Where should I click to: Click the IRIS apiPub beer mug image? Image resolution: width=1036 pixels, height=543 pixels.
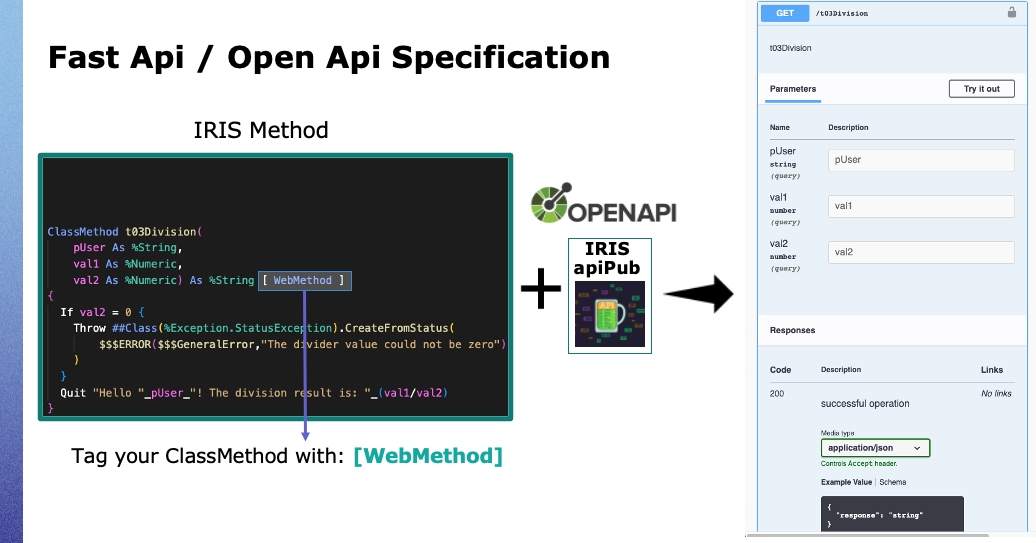609,313
